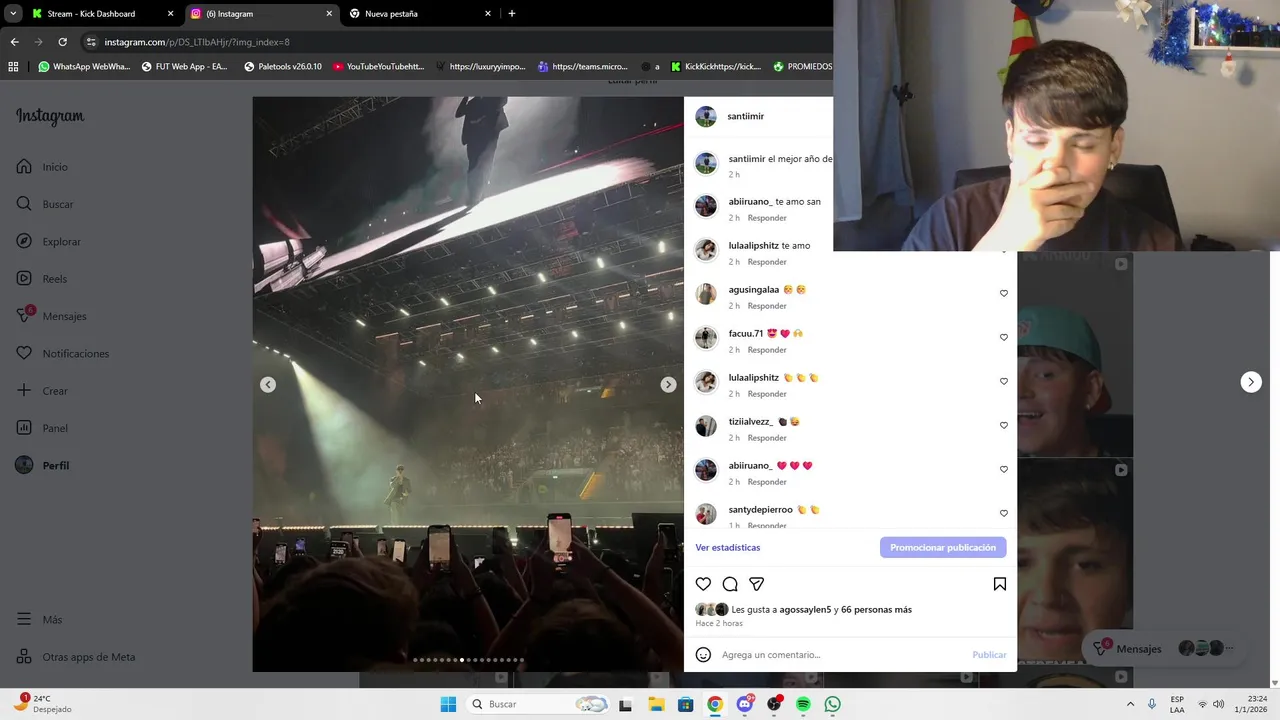Focus the 'Agrega un comentario' field

[840, 655]
